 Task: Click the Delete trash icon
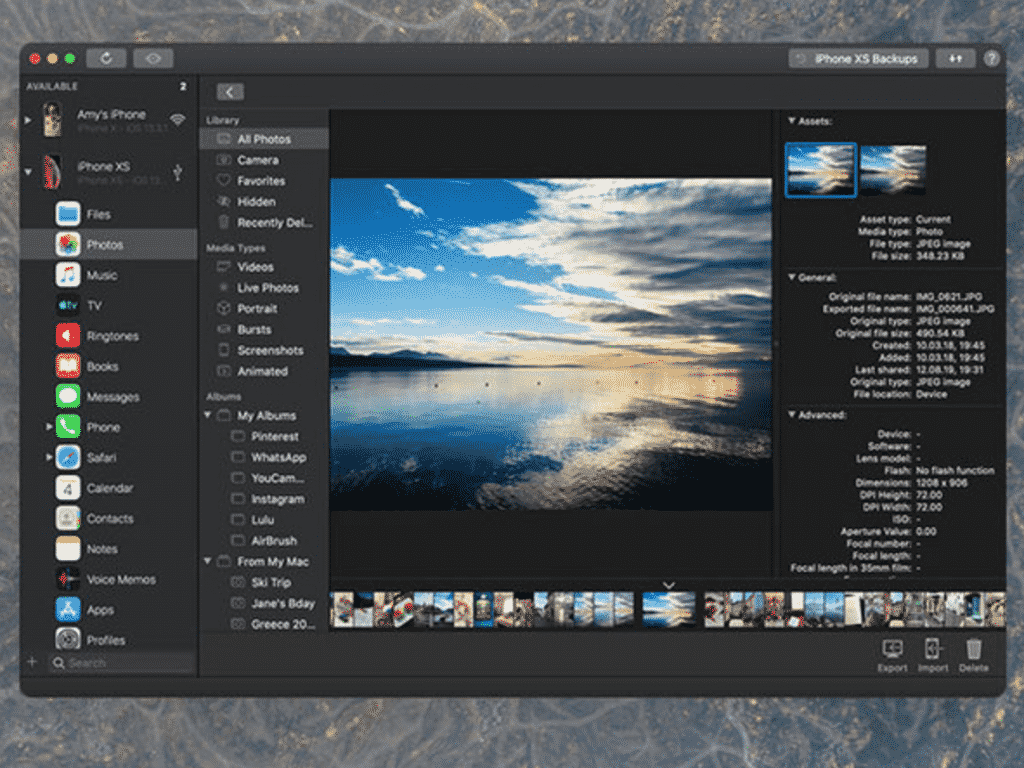click(x=973, y=649)
